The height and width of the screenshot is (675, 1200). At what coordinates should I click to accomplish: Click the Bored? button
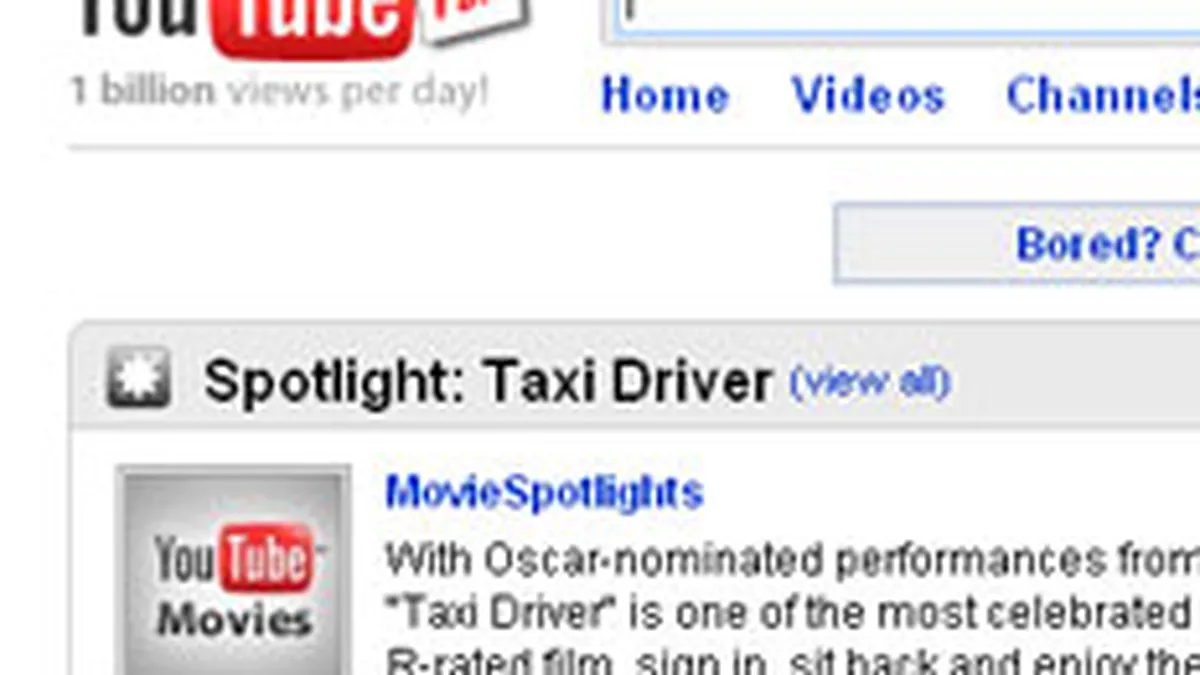(x=1017, y=243)
